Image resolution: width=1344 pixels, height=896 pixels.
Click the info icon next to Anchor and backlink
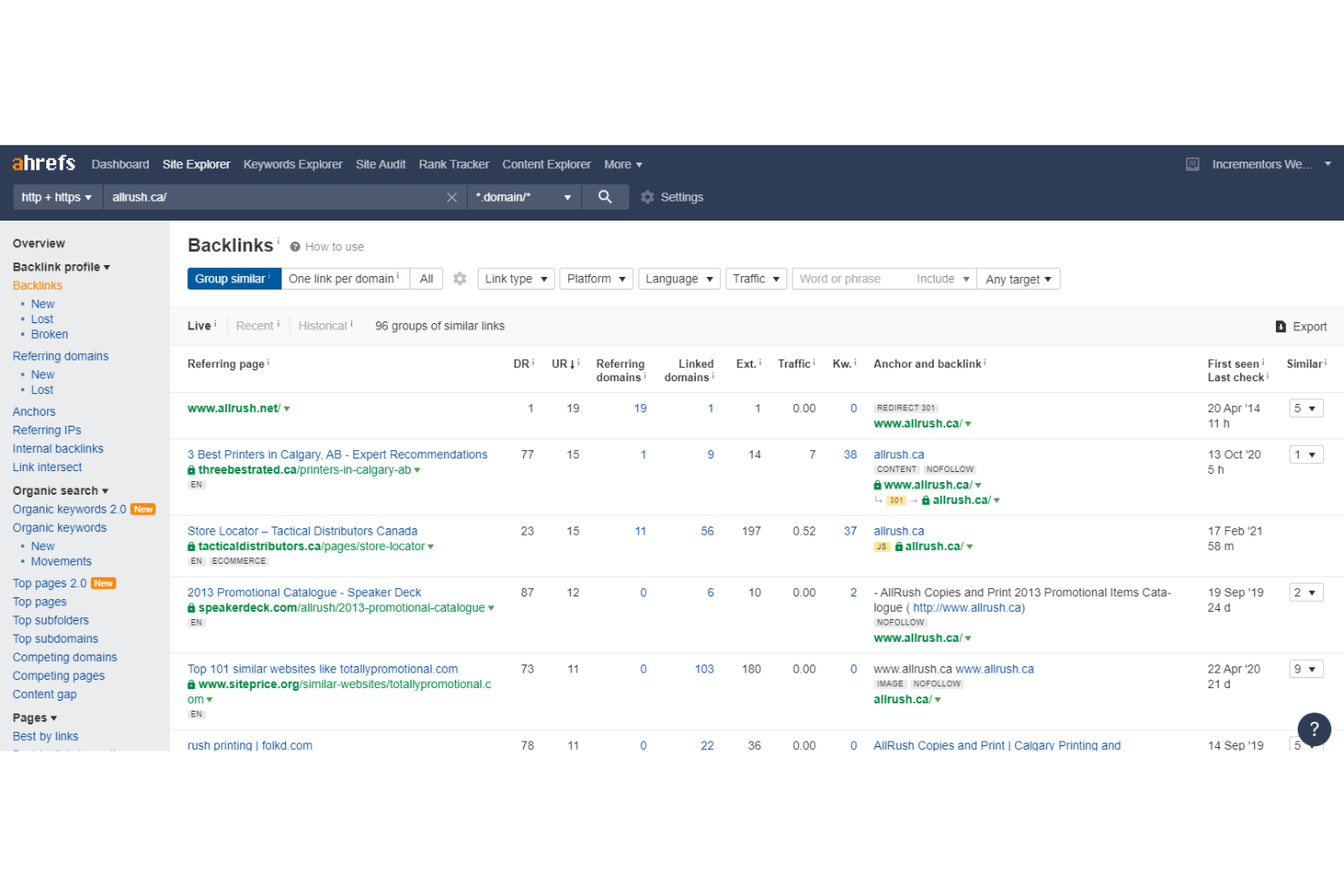click(985, 362)
